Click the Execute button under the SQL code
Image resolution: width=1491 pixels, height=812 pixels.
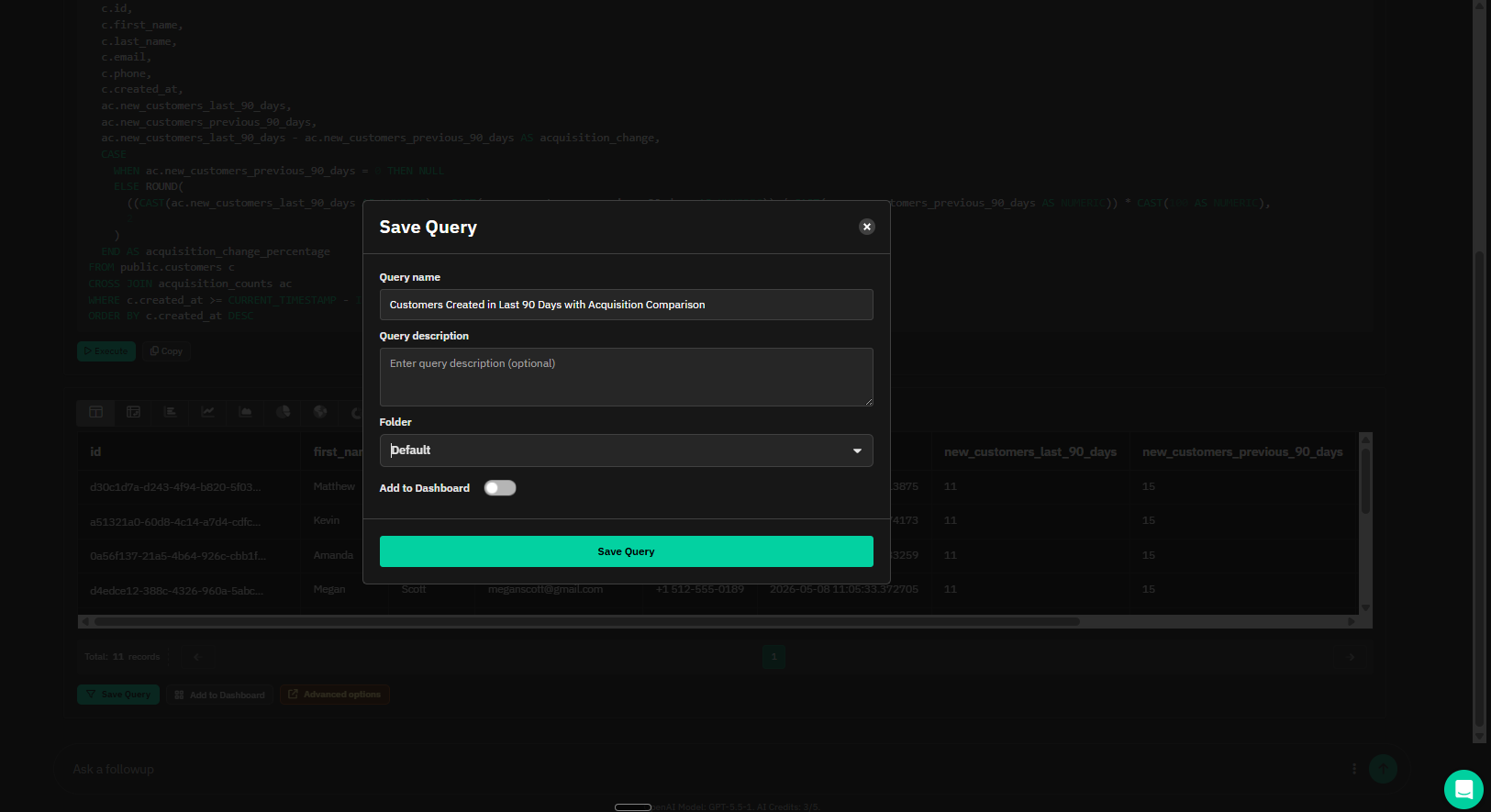coord(106,351)
